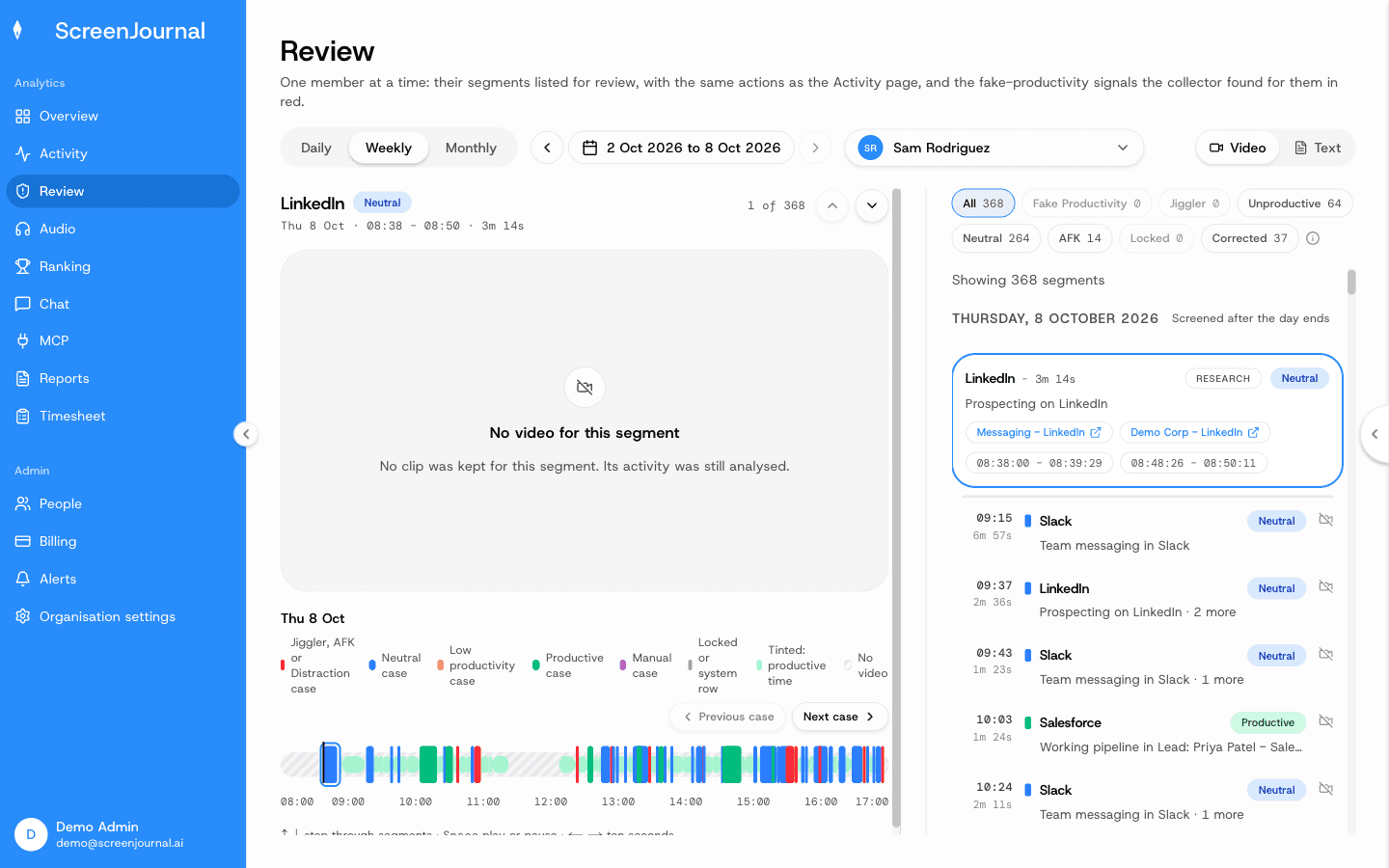Filter segments by AFK
This screenshot has width=1389, height=868.
1080,238
